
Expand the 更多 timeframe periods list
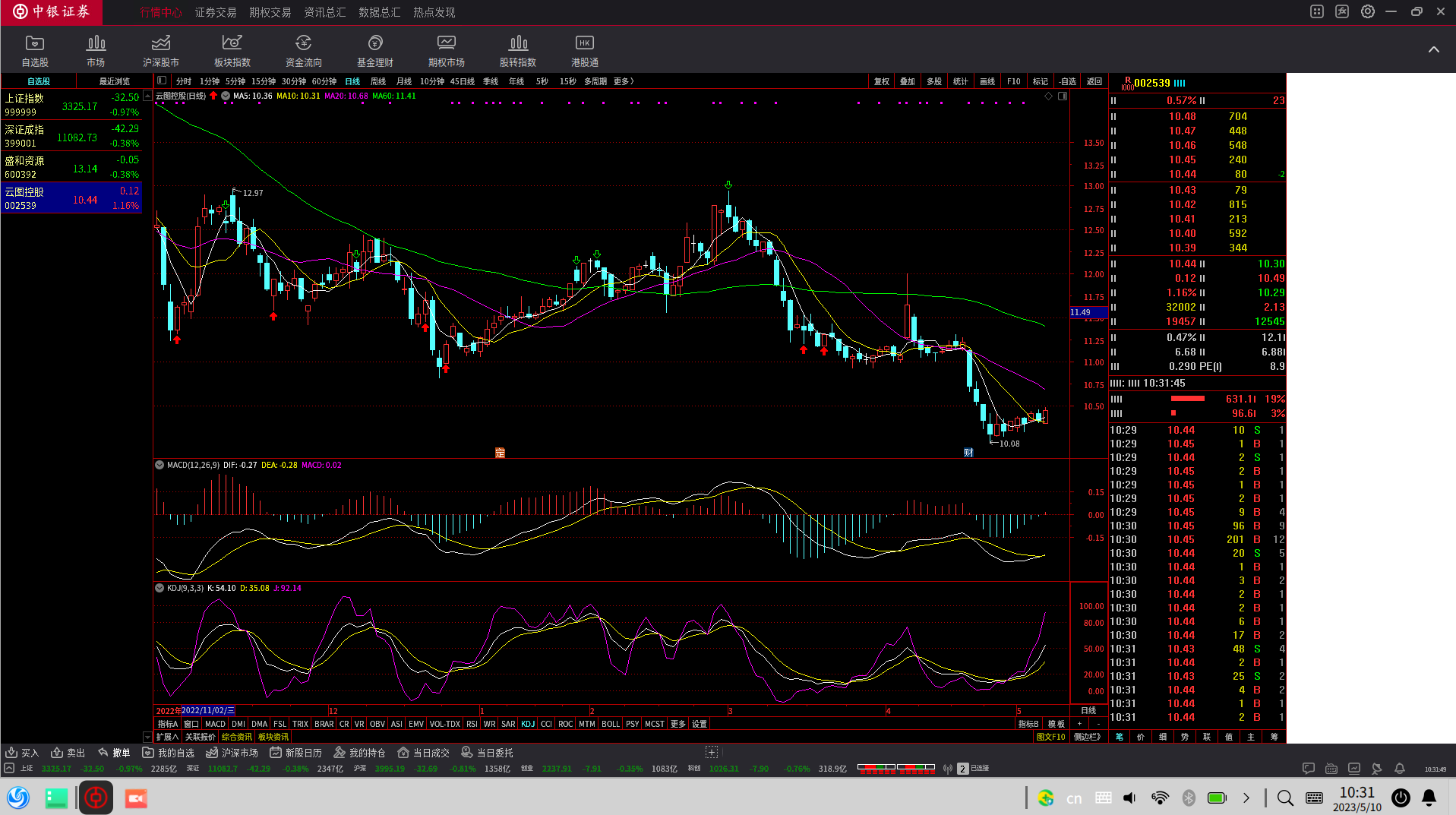[623, 81]
